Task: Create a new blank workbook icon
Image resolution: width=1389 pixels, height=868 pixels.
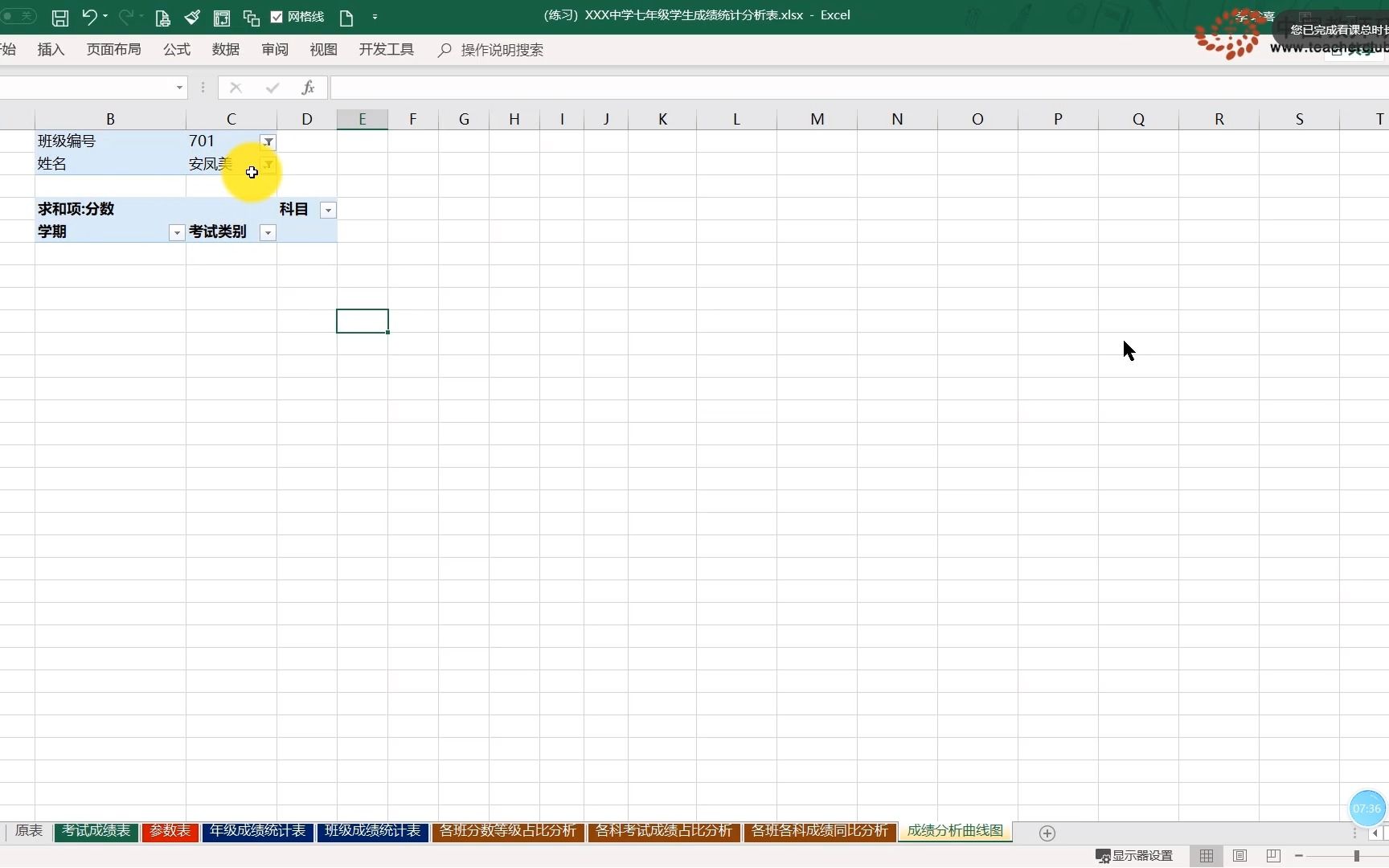Action: pyautogui.click(x=346, y=18)
